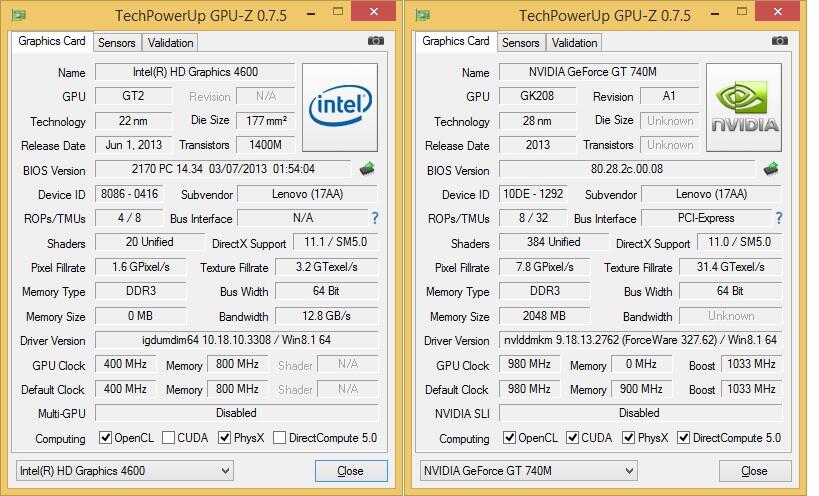Click the NVIDIA driver version nvlddmkm field

(x=640, y=340)
